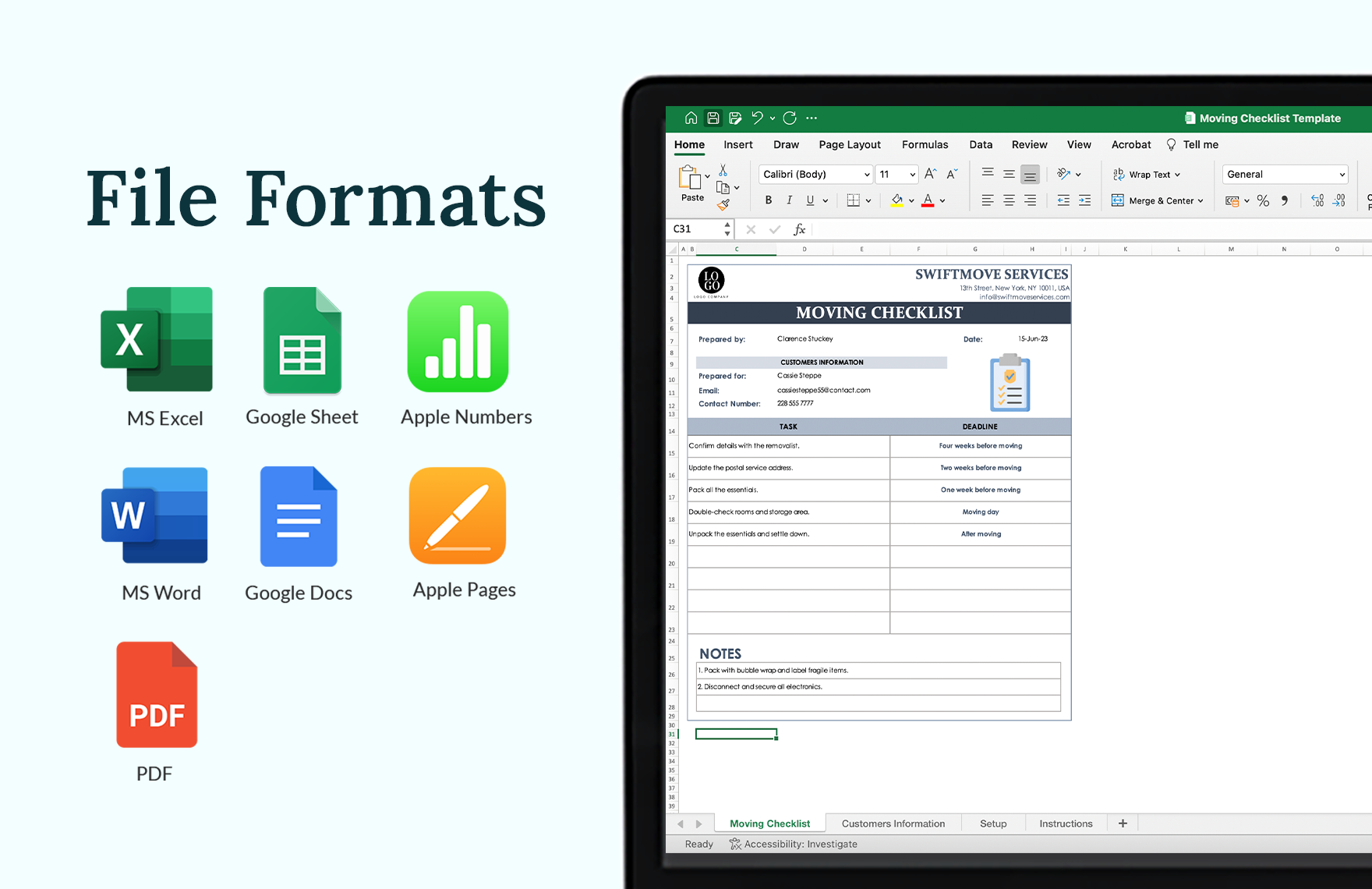This screenshot has height=889, width=1372.
Task: Click the Cut scissors icon
Action: pos(723,170)
